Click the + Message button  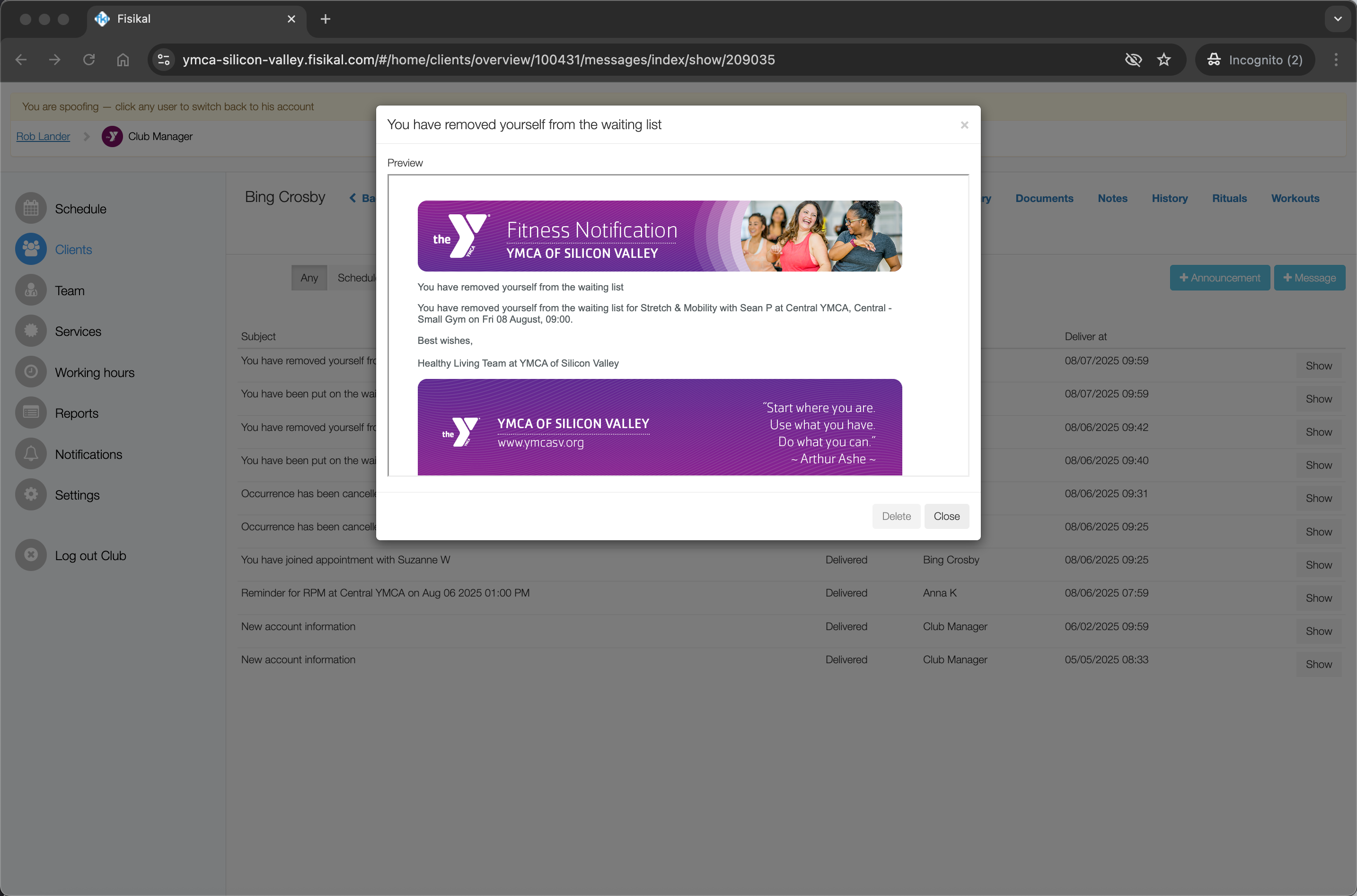tap(1309, 277)
